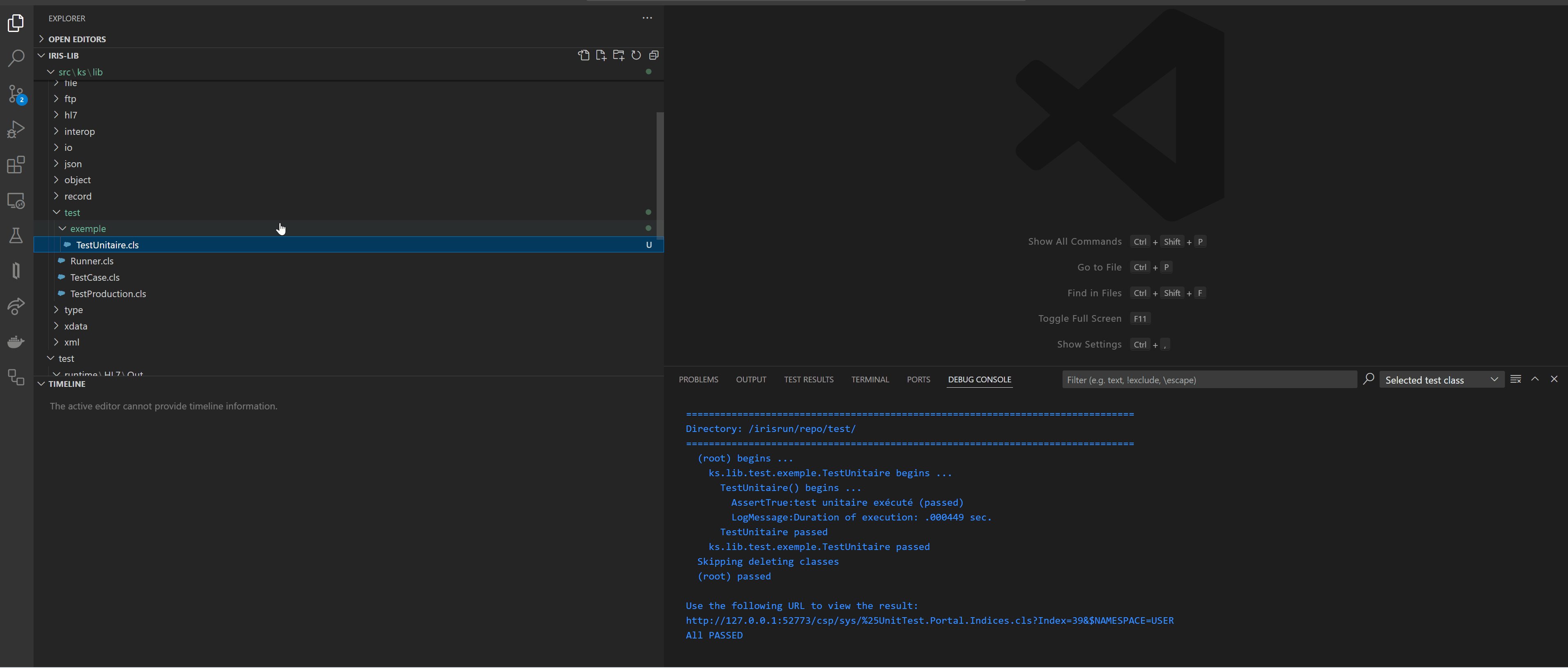This screenshot has height=668, width=1568.
Task: Open the Extensions view
Action: tap(15, 165)
